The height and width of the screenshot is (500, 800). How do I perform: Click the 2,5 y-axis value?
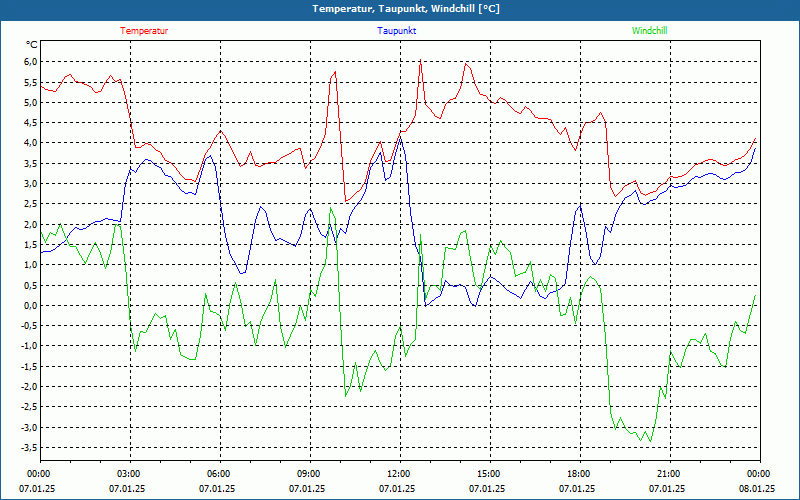31,204
